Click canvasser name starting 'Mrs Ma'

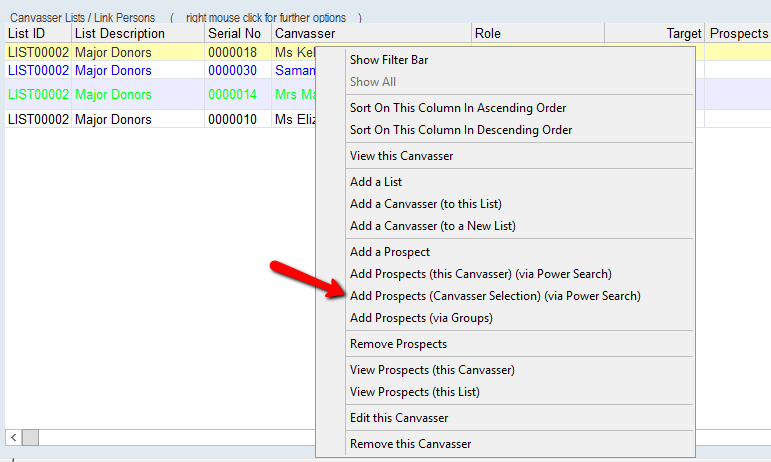point(295,94)
